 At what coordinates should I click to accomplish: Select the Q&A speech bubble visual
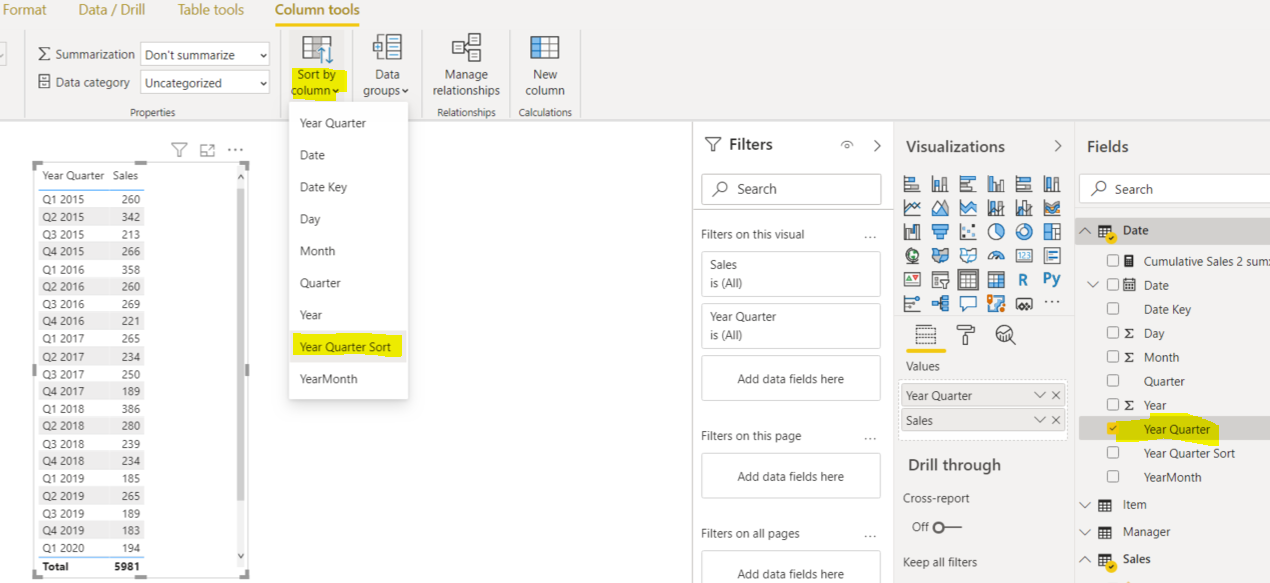[x=968, y=303]
